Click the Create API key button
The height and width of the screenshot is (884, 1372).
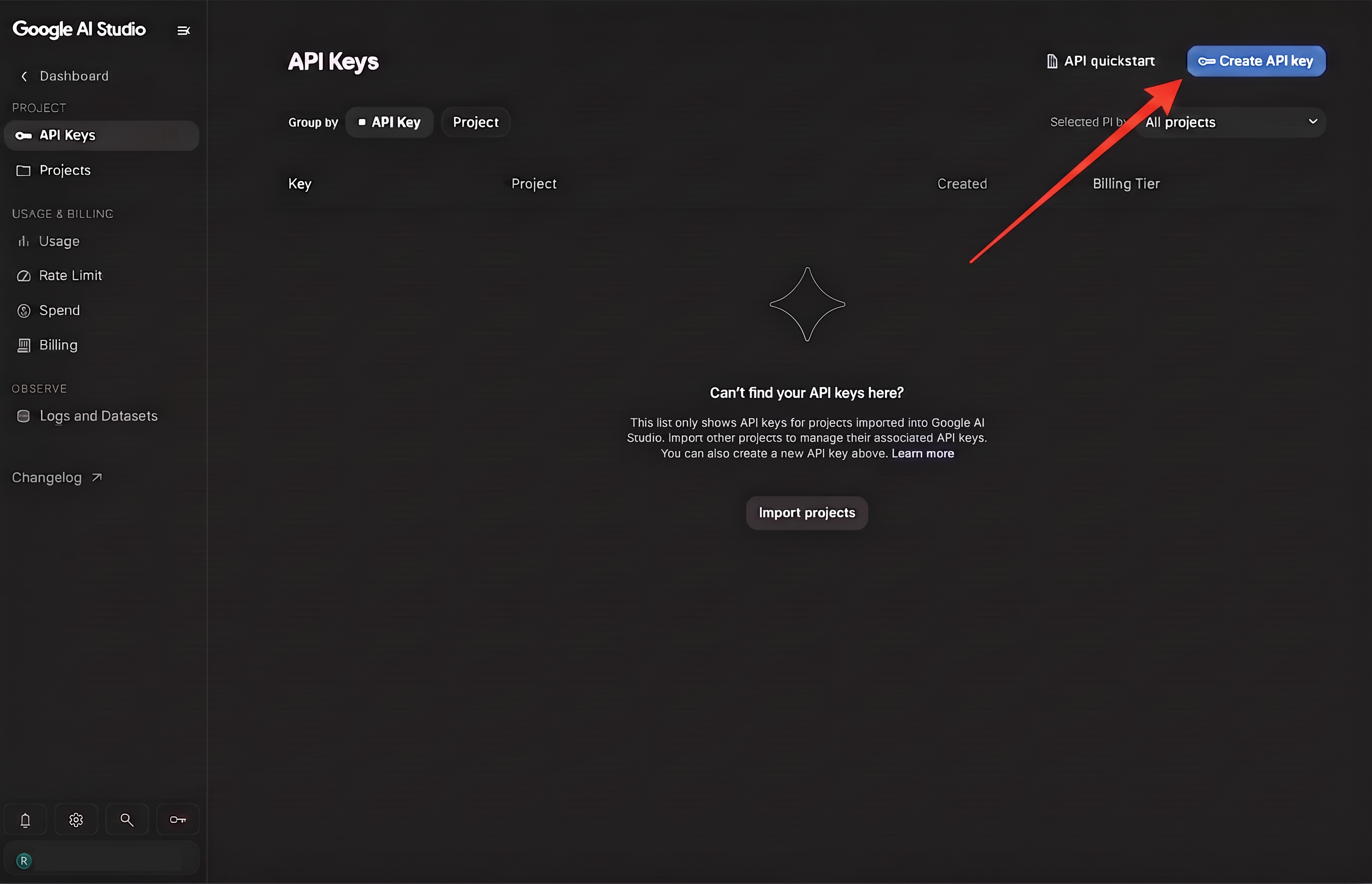click(x=1256, y=61)
